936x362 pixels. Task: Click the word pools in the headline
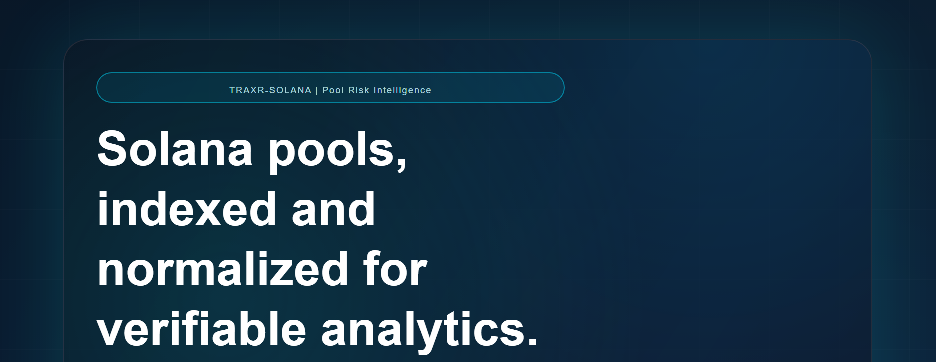(332, 152)
